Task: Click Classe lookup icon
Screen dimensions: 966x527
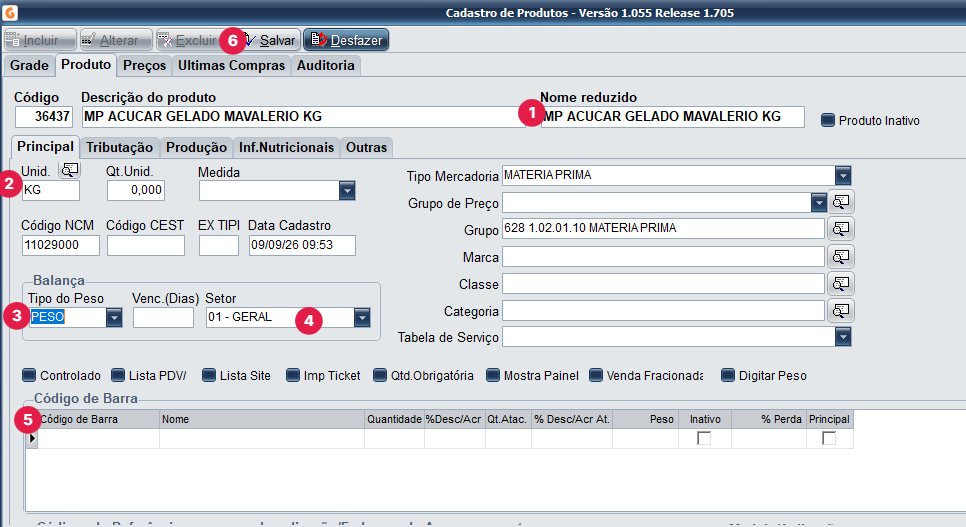Action: (x=841, y=284)
